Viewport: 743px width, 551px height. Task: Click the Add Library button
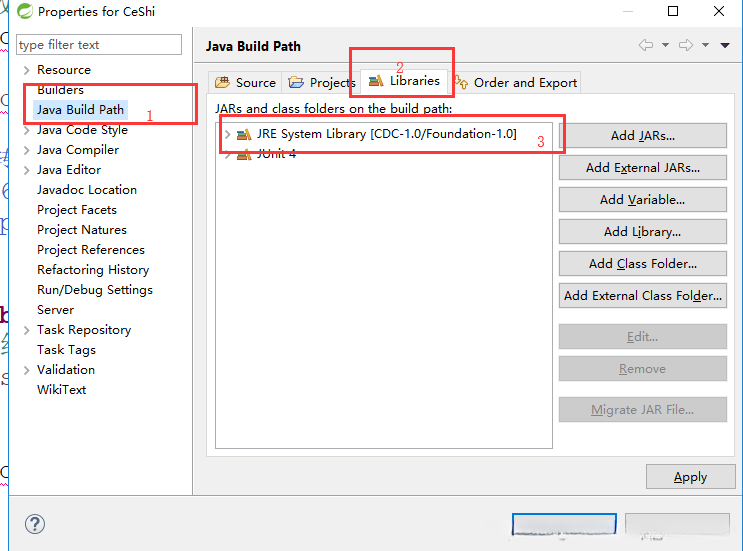[643, 232]
